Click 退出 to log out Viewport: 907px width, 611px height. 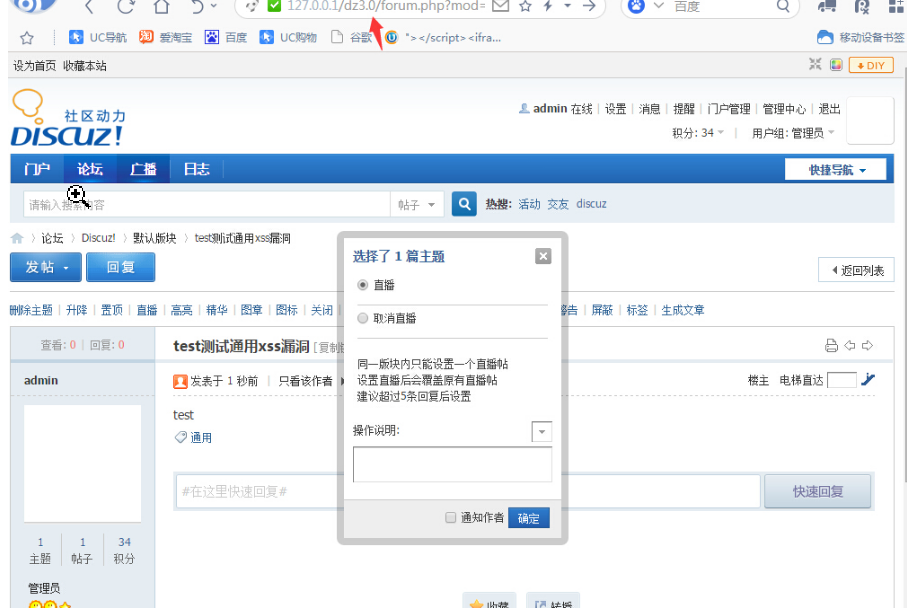[829, 109]
